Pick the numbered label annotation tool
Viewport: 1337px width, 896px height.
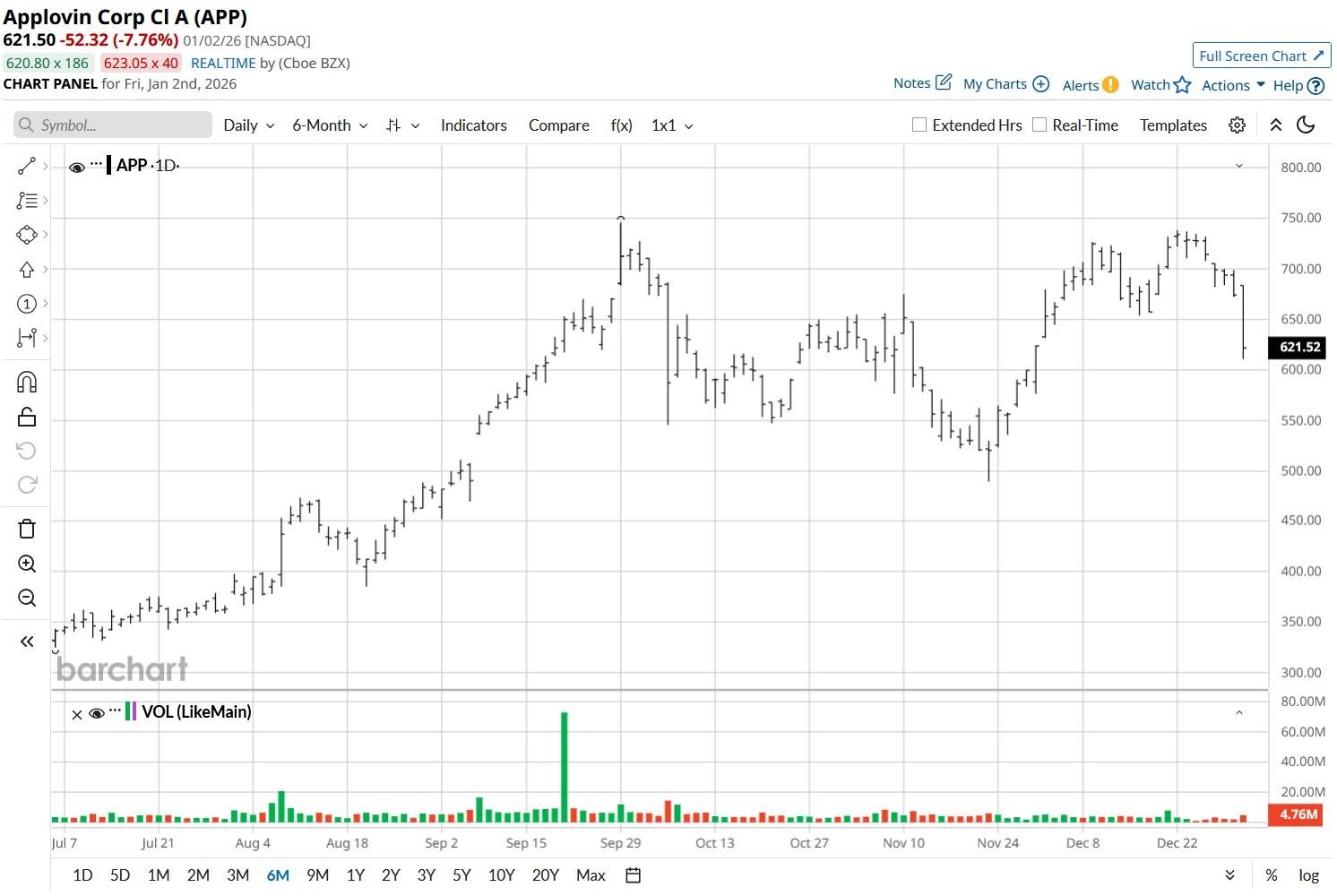(27, 304)
